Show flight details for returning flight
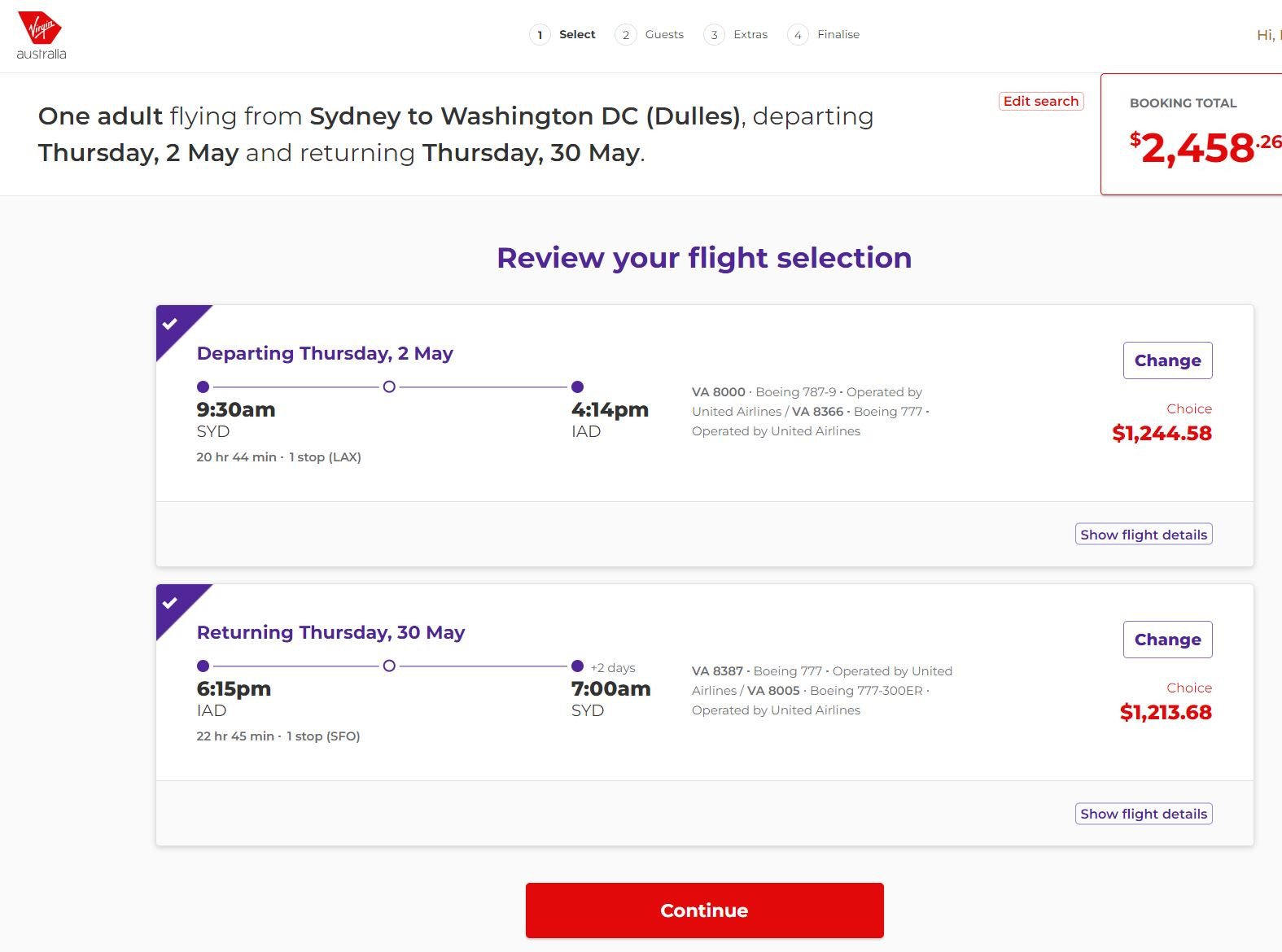Image resolution: width=1282 pixels, height=952 pixels. [1143, 814]
